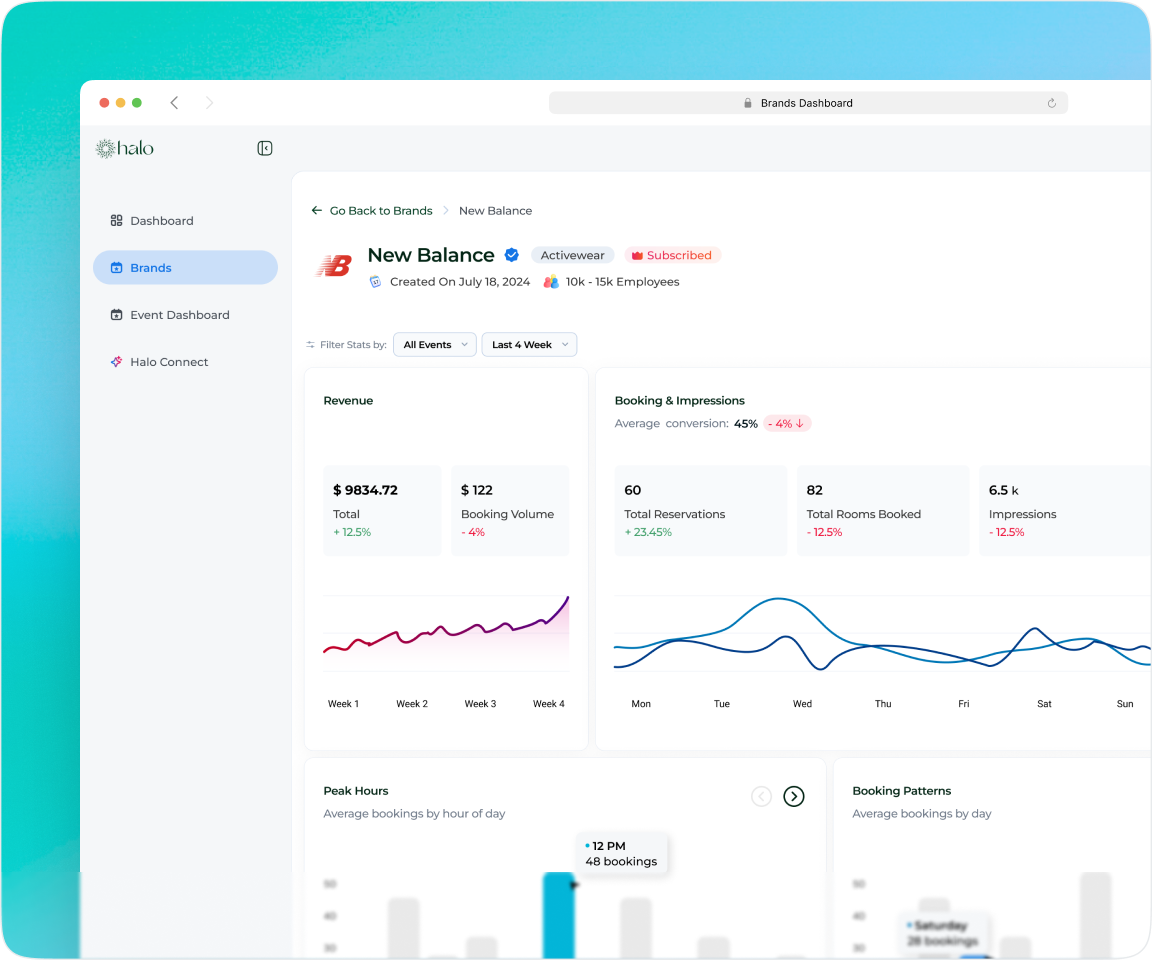Click the Created On July 18, 2024 text
Screen dimensions: 1152x960
click(x=460, y=281)
